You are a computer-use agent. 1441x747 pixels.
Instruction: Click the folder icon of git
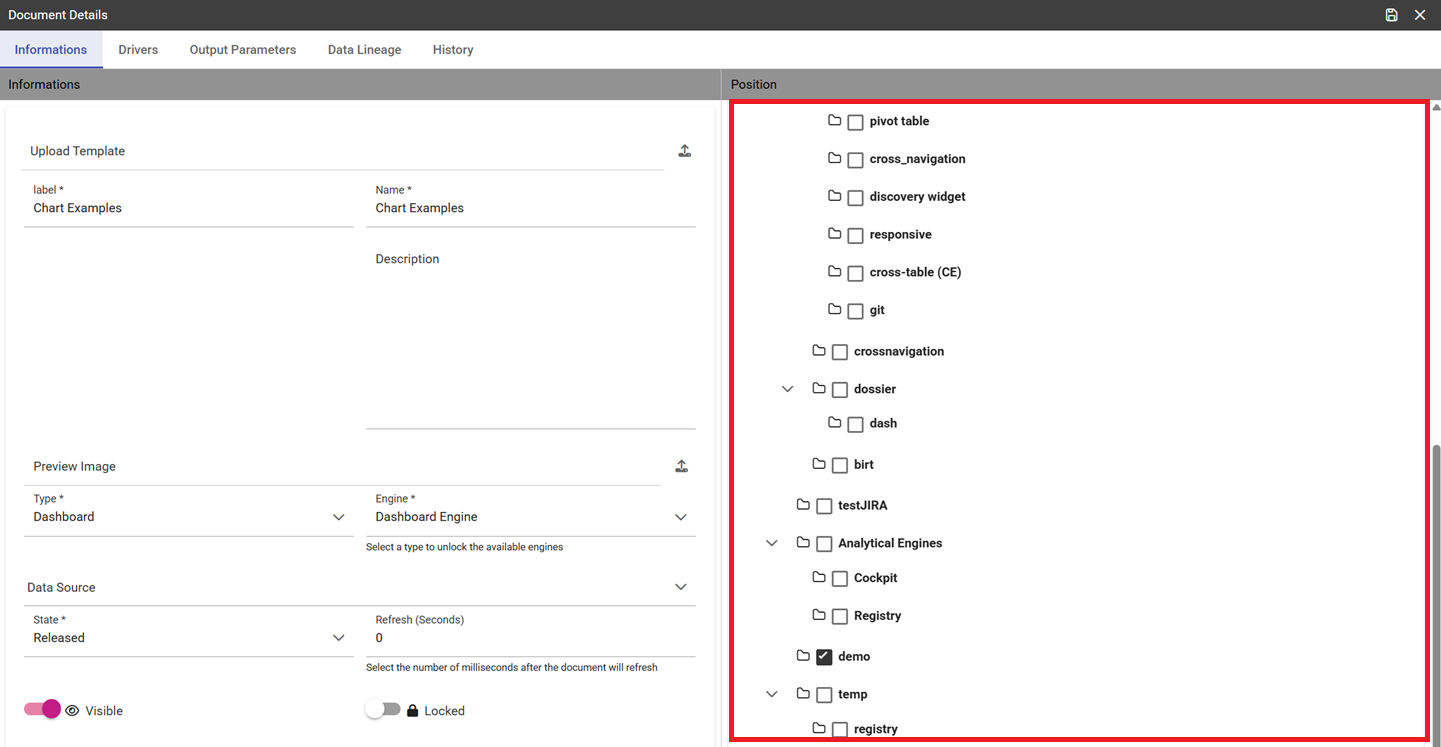tap(835, 309)
